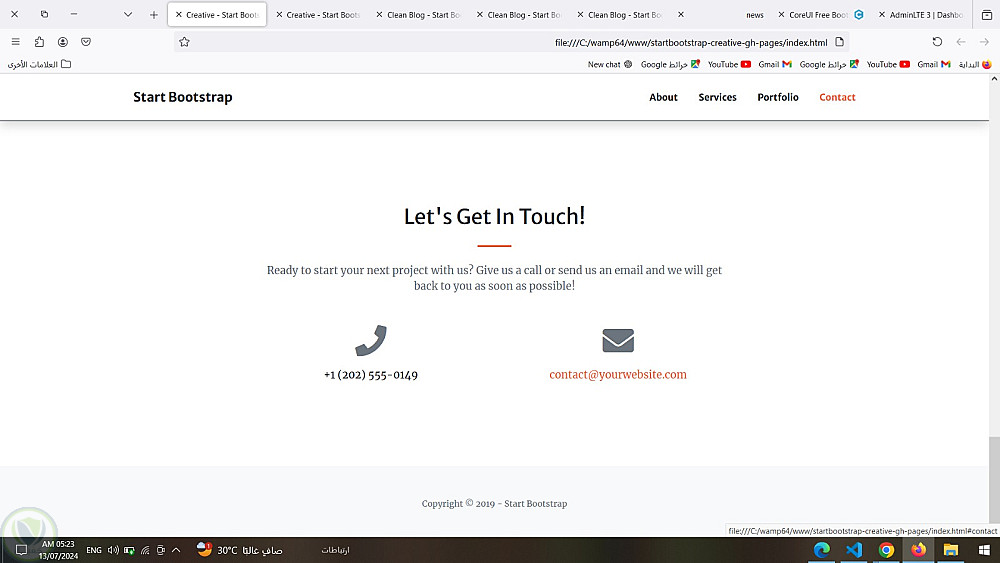Click the Meet Now tray icon

pyautogui.click(x=161, y=550)
